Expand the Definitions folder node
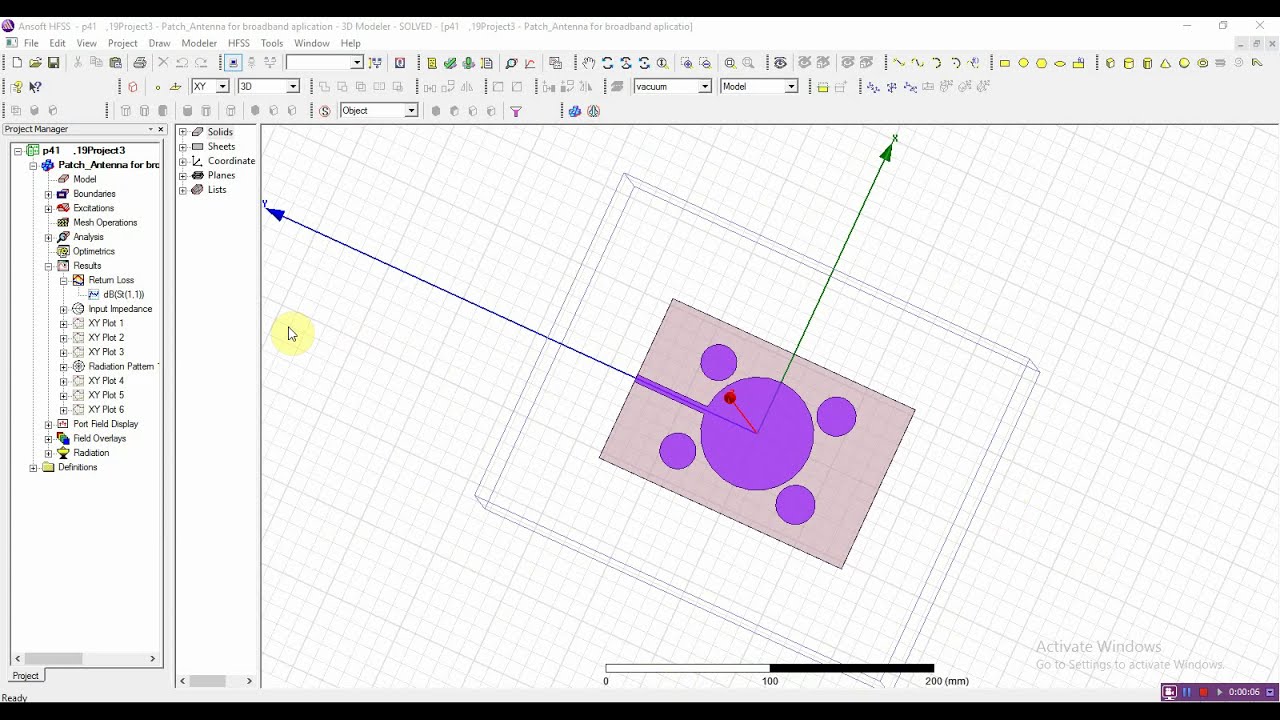Viewport: 1280px width, 720px height. pos(33,467)
